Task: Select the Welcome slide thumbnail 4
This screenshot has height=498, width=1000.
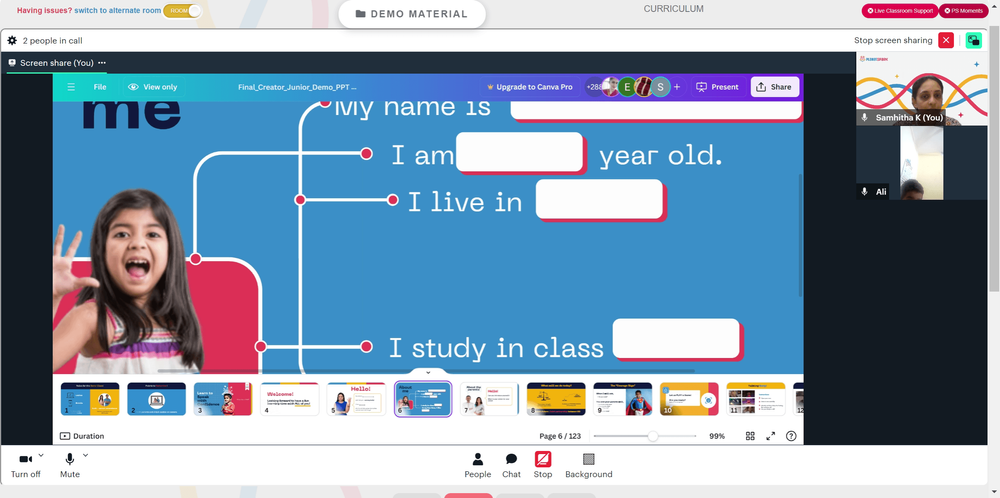Action: click(290, 399)
